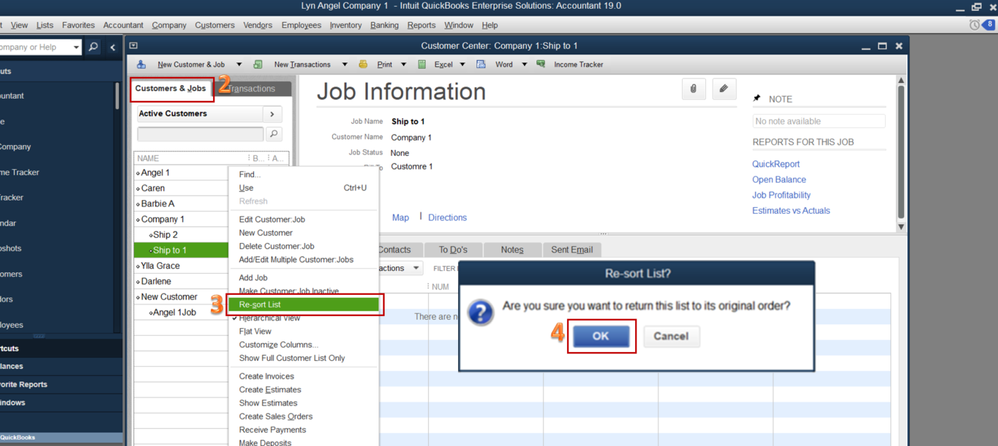Collapse the left icon bar arrow
The height and width of the screenshot is (446, 998).
pos(113,47)
